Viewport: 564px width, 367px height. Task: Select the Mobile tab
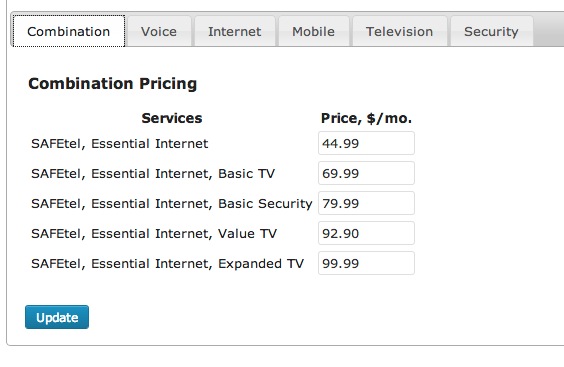(x=313, y=31)
